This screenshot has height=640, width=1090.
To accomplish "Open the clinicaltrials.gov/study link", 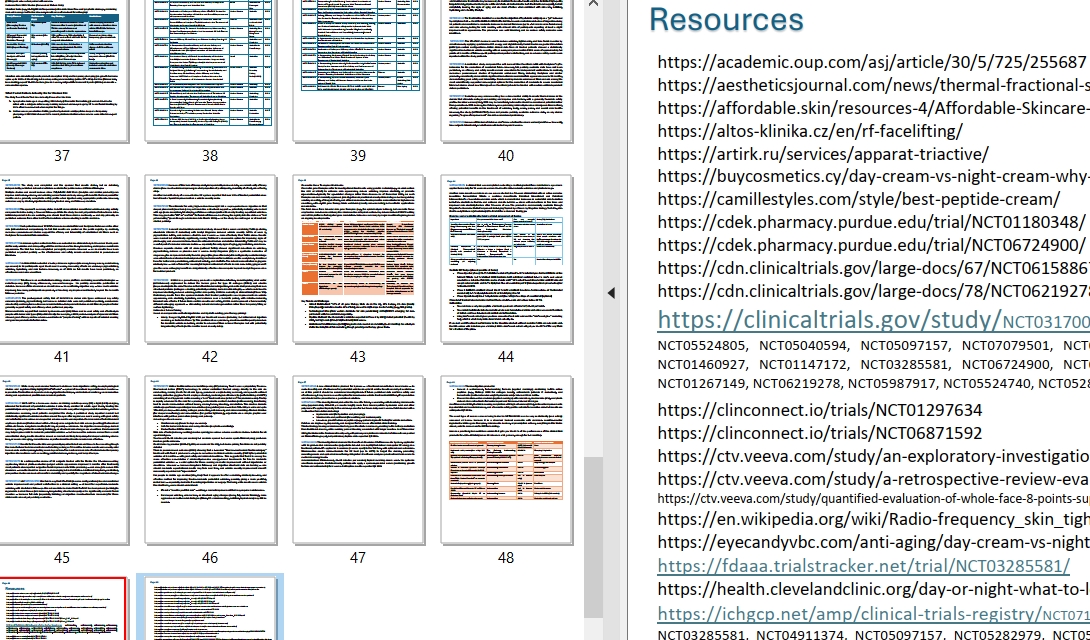I will click(829, 320).
